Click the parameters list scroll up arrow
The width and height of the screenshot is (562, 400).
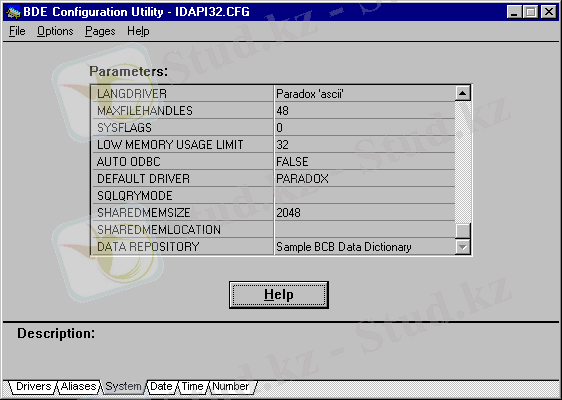click(462, 94)
